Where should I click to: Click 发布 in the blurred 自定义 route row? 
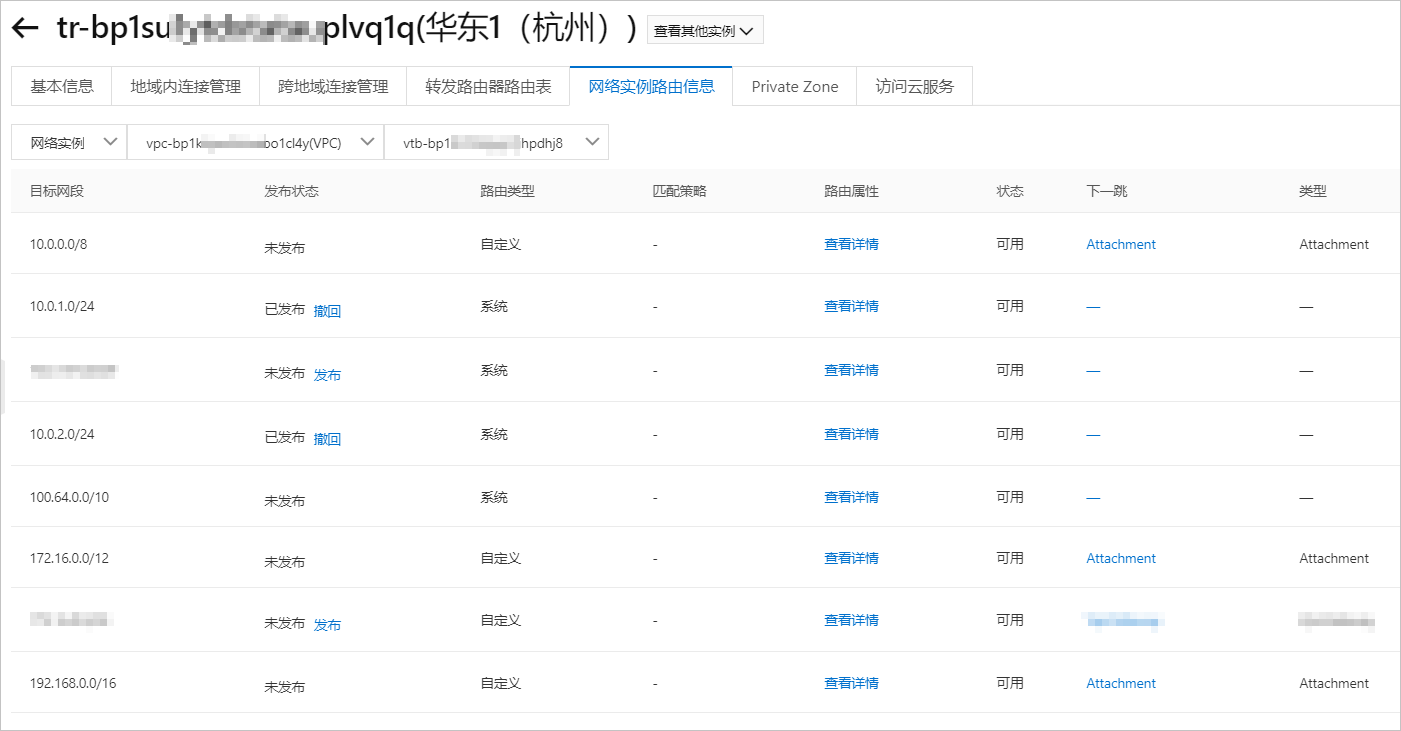point(327,625)
